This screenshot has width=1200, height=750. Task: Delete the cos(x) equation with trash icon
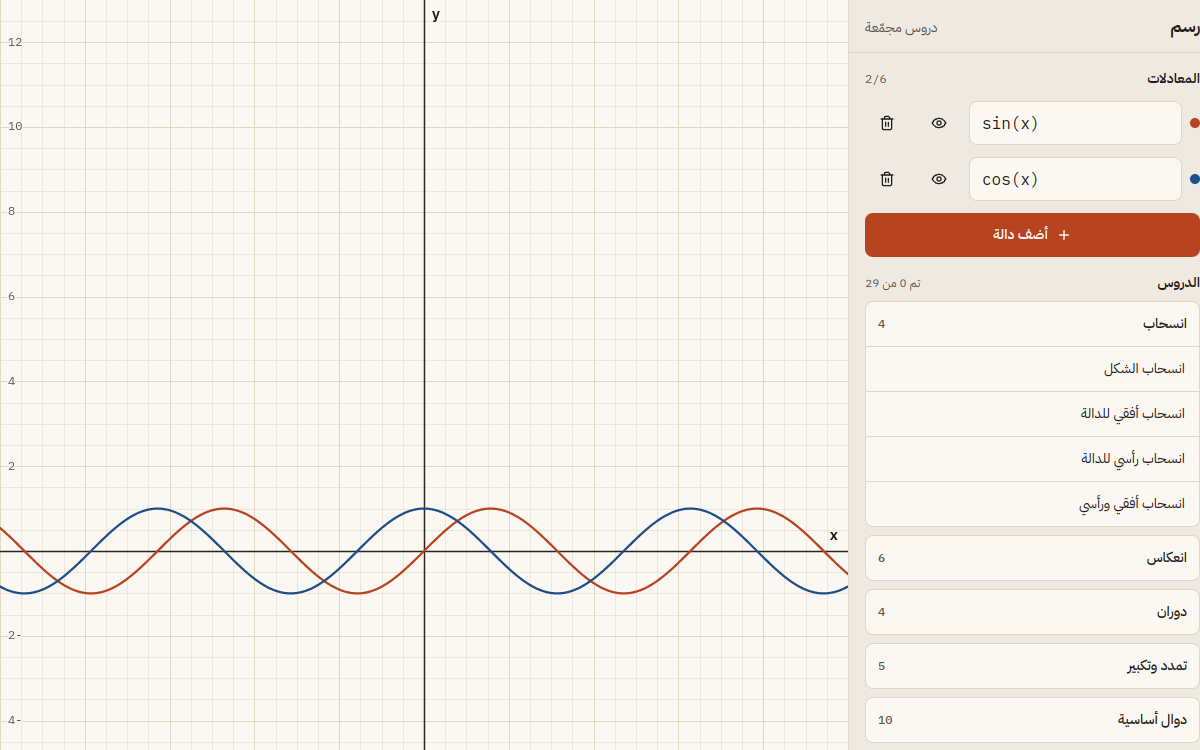pyautogui.click(x=887, y=179)
